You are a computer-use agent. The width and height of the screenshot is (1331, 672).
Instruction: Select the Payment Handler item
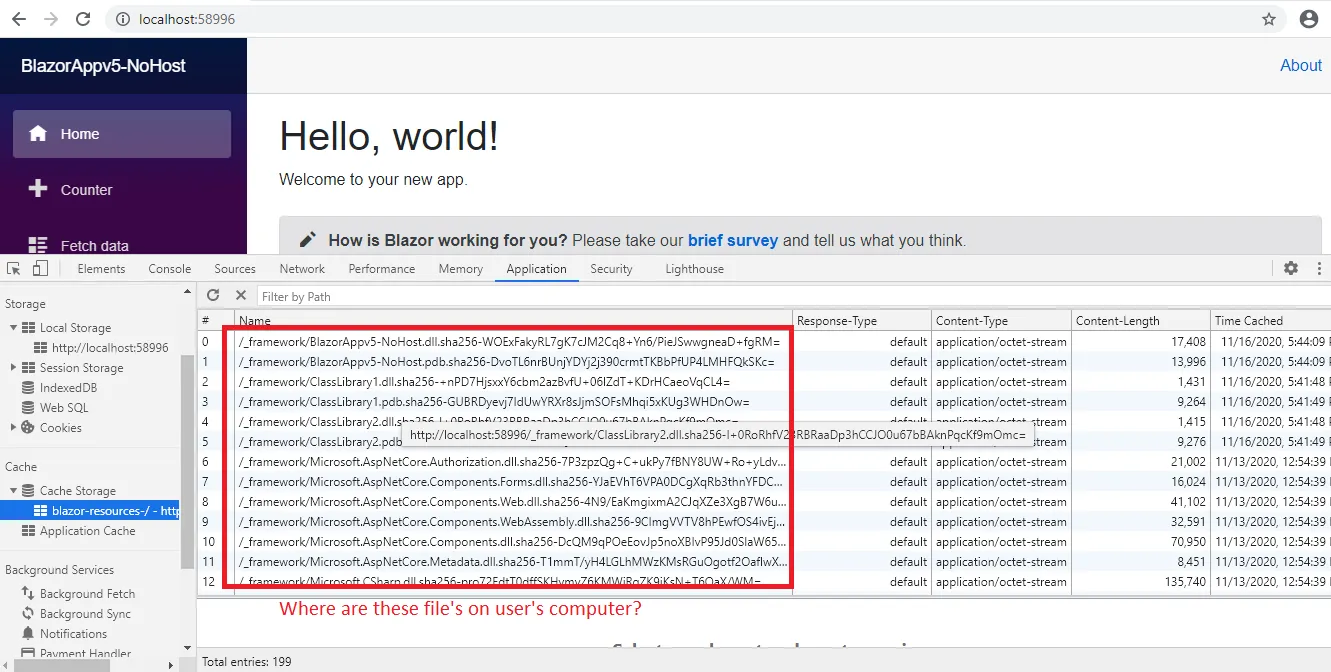tap(85, 654)
